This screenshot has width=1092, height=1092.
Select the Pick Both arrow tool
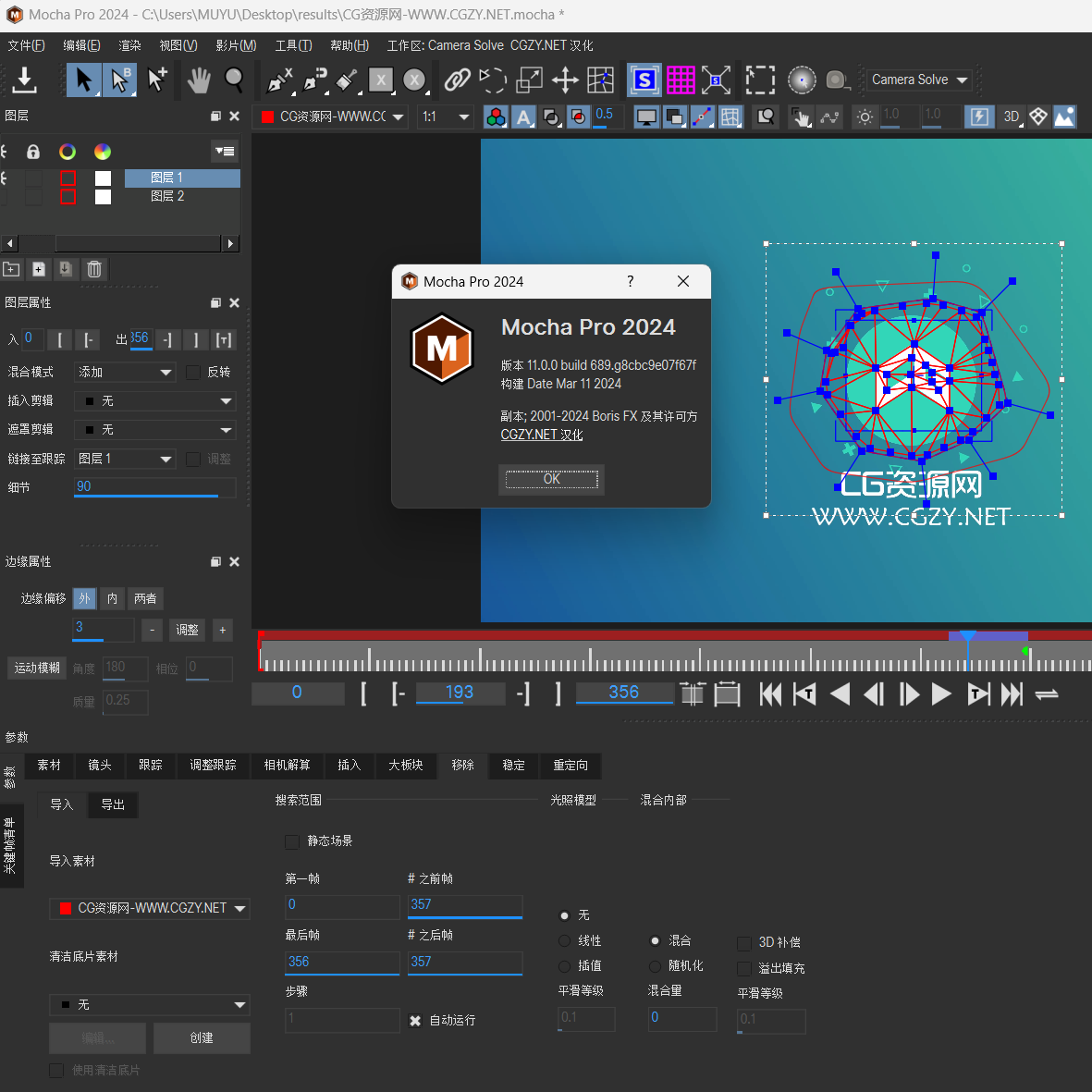pos(120,80)
